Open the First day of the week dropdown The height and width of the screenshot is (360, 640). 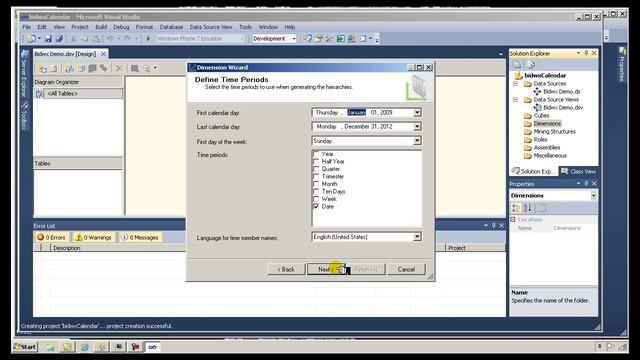click(x=417, y=141)
